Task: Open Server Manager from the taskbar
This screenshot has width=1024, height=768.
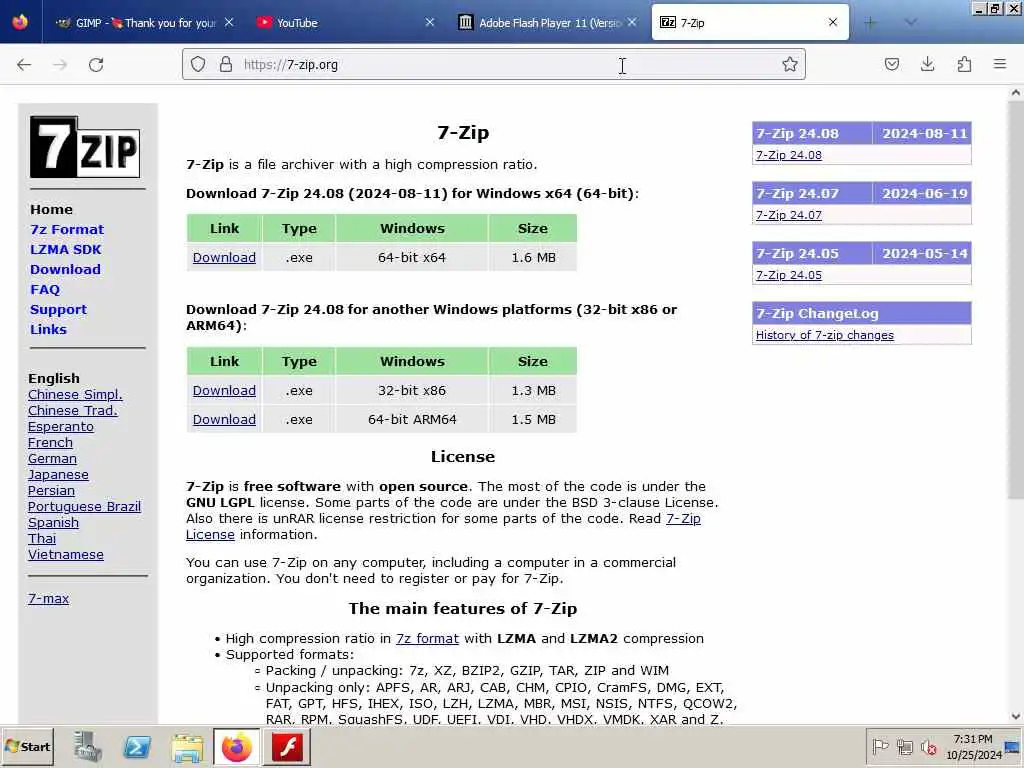Action: coord(88,746)
